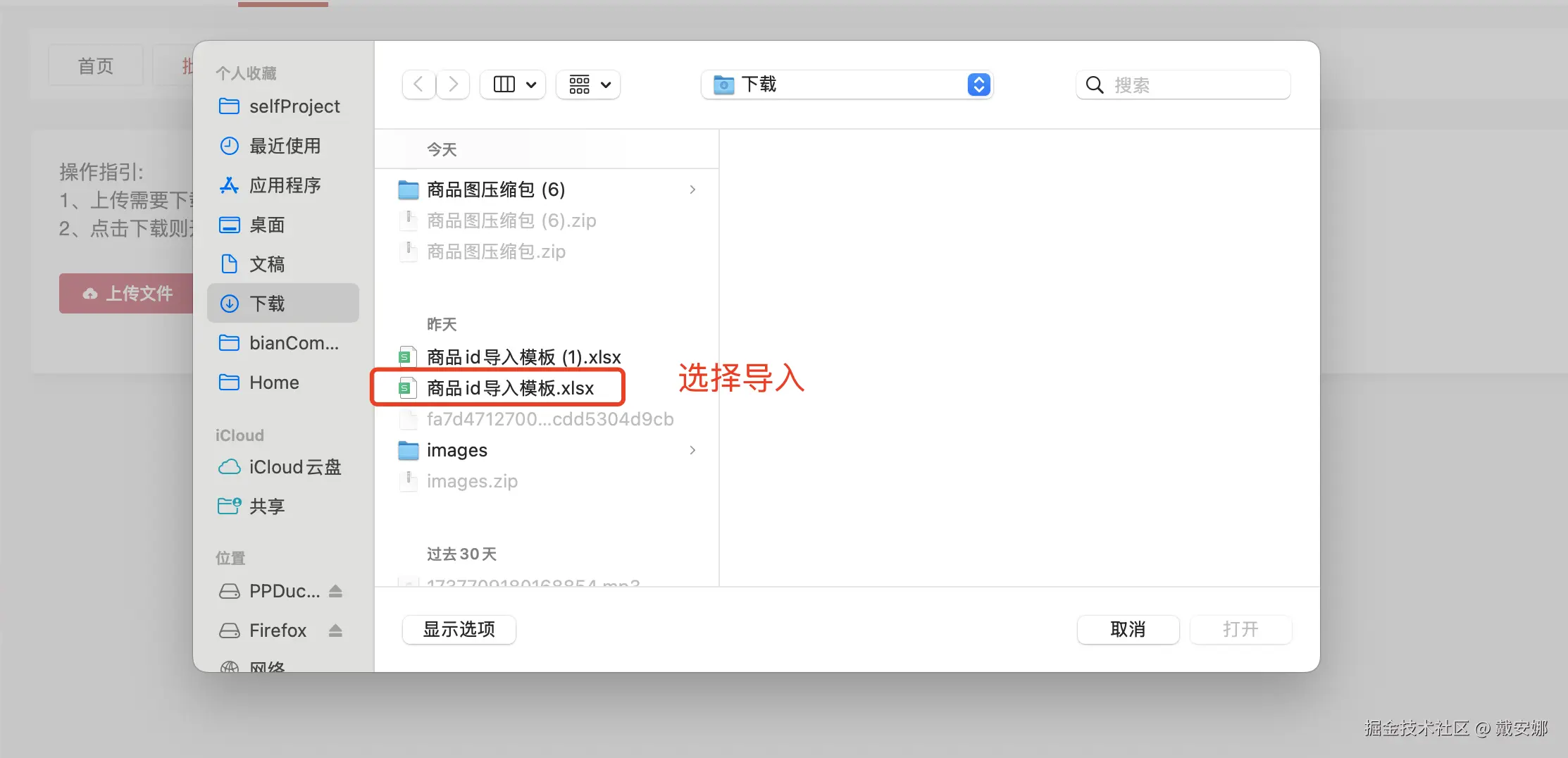The width and height of the screenshot is (1568, 758).
Task: Click the cloud icon beside iCloud云盘
Action: 229,467
